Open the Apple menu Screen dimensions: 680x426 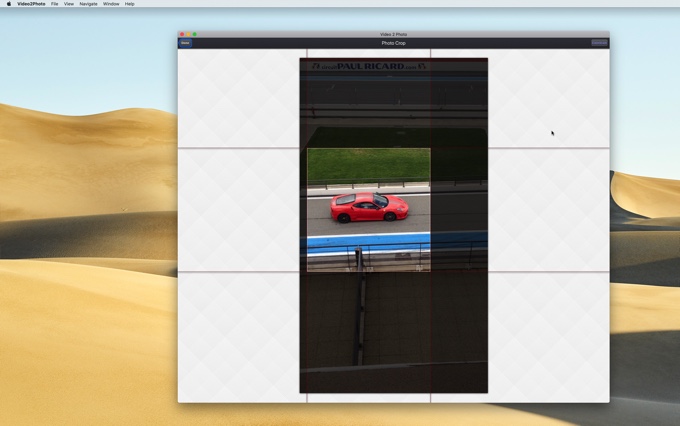tap(9, 4)
